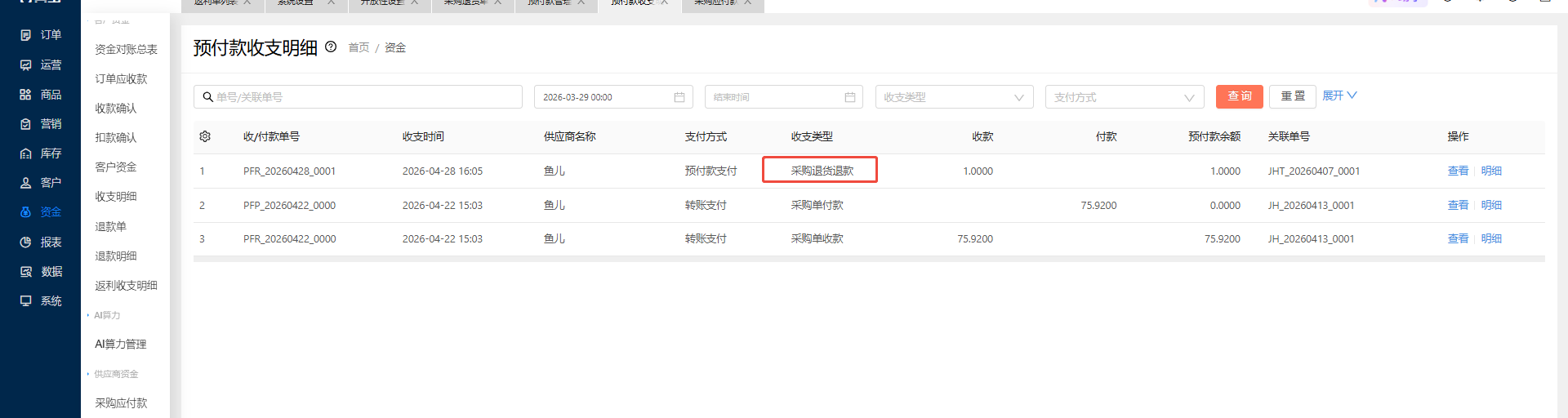Open 收支明细 submenu item
Viewport: 1568px width, 418px height.
coord(116,196)
